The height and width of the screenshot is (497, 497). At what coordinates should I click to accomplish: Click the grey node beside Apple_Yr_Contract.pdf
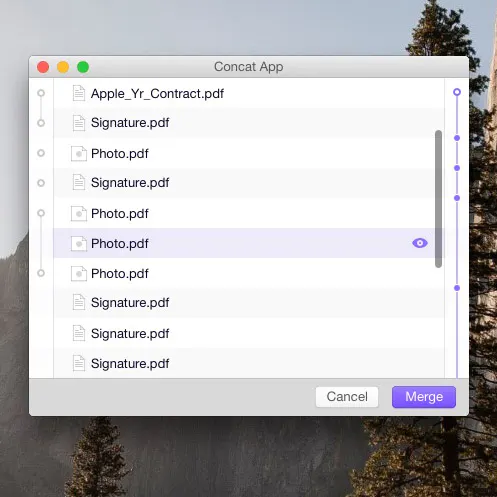tap(41, 93)
